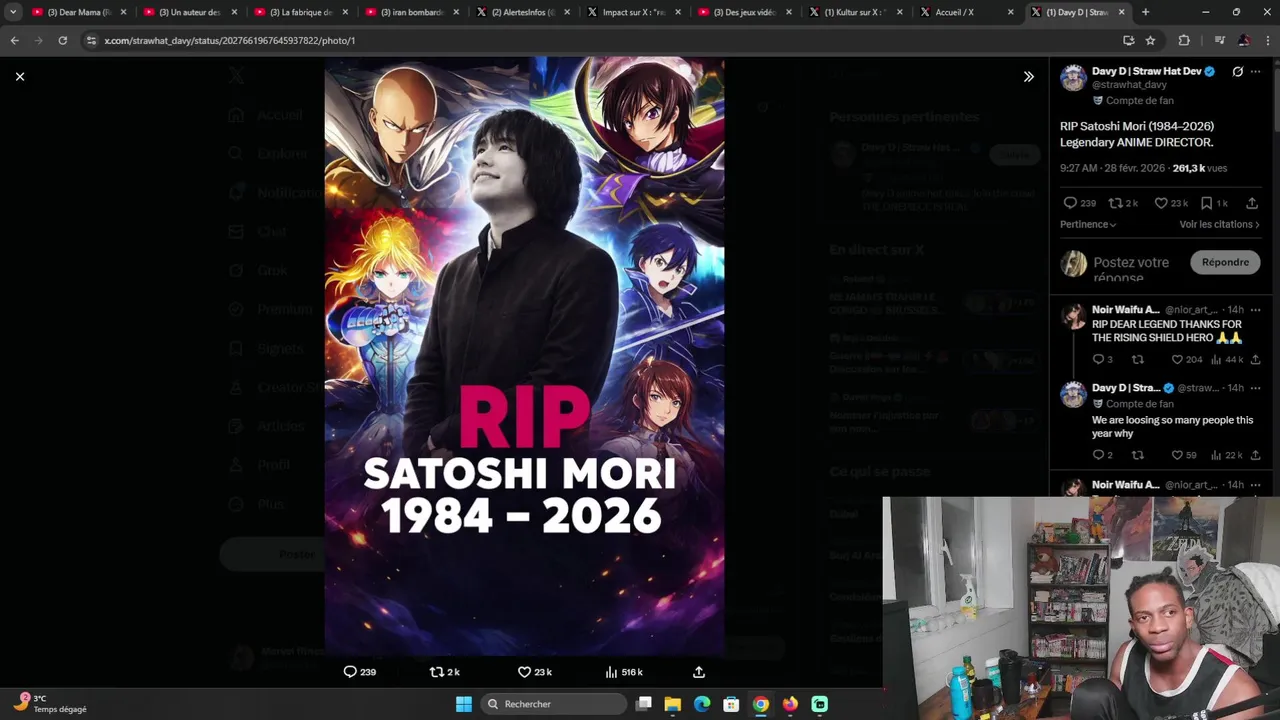Open more options on Davy D's reply

[x=1256, y=388]
